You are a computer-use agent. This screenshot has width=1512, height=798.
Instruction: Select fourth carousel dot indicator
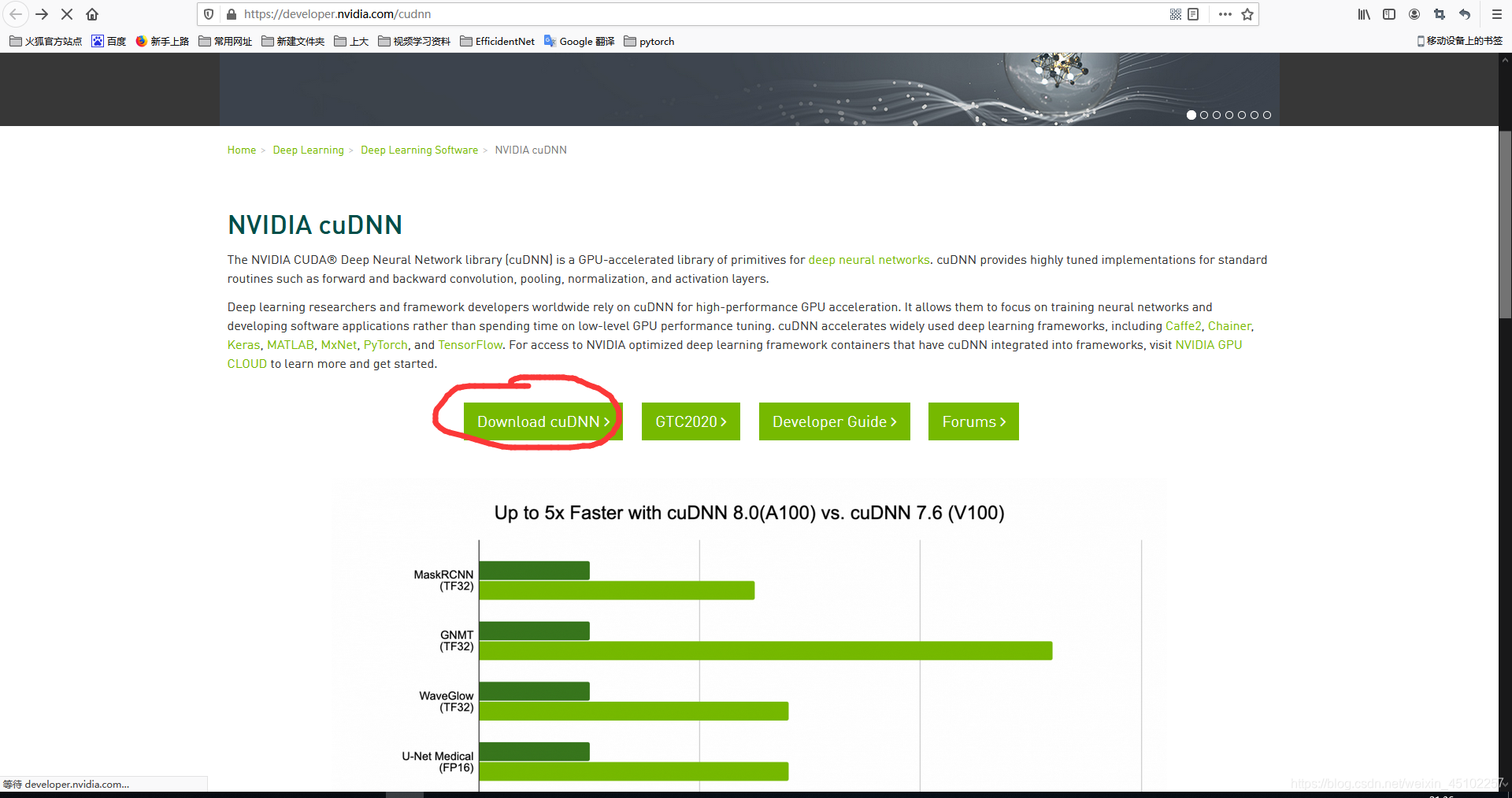[x=1229, y=115]
